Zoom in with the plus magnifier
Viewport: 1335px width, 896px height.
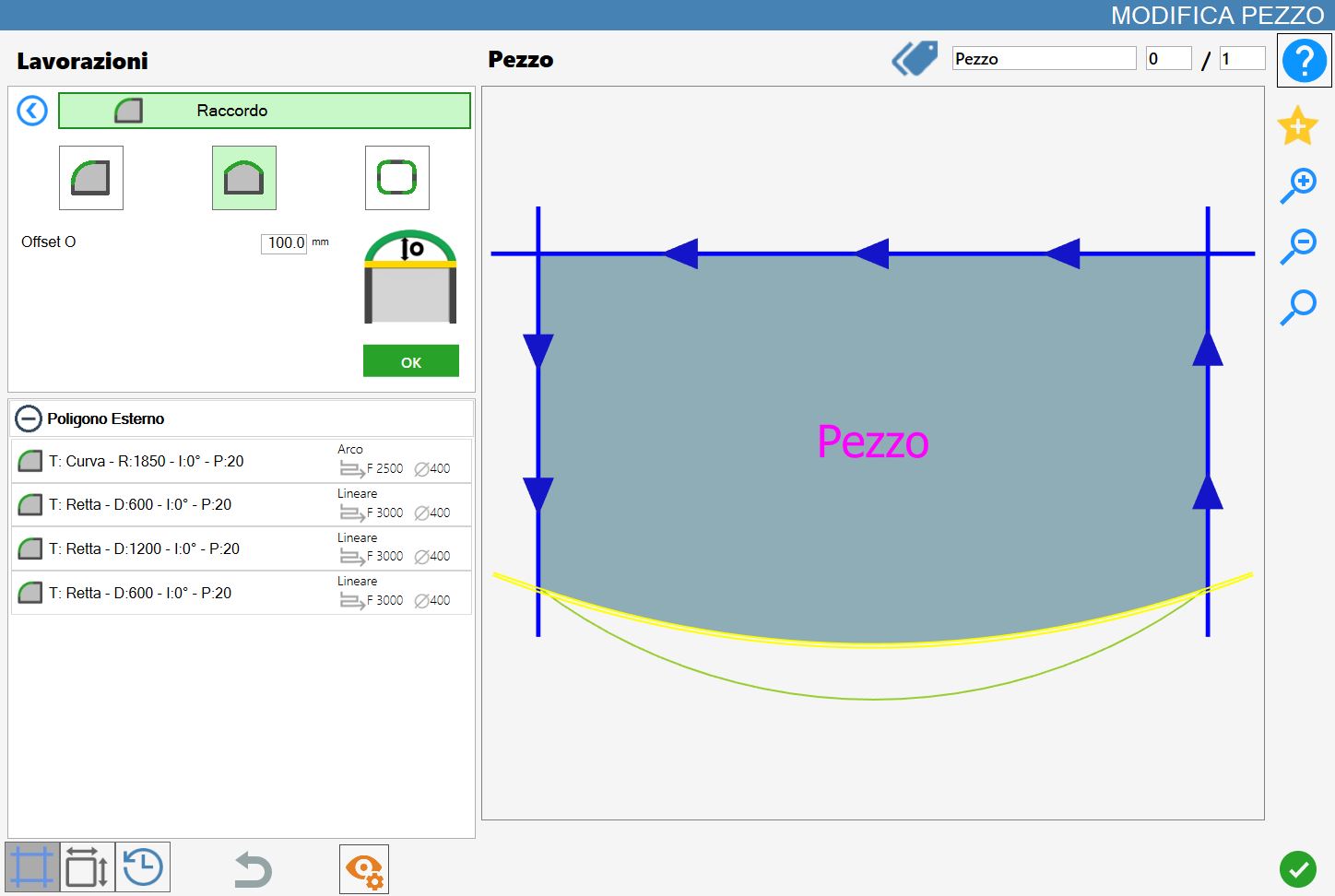coord(1298,186)
